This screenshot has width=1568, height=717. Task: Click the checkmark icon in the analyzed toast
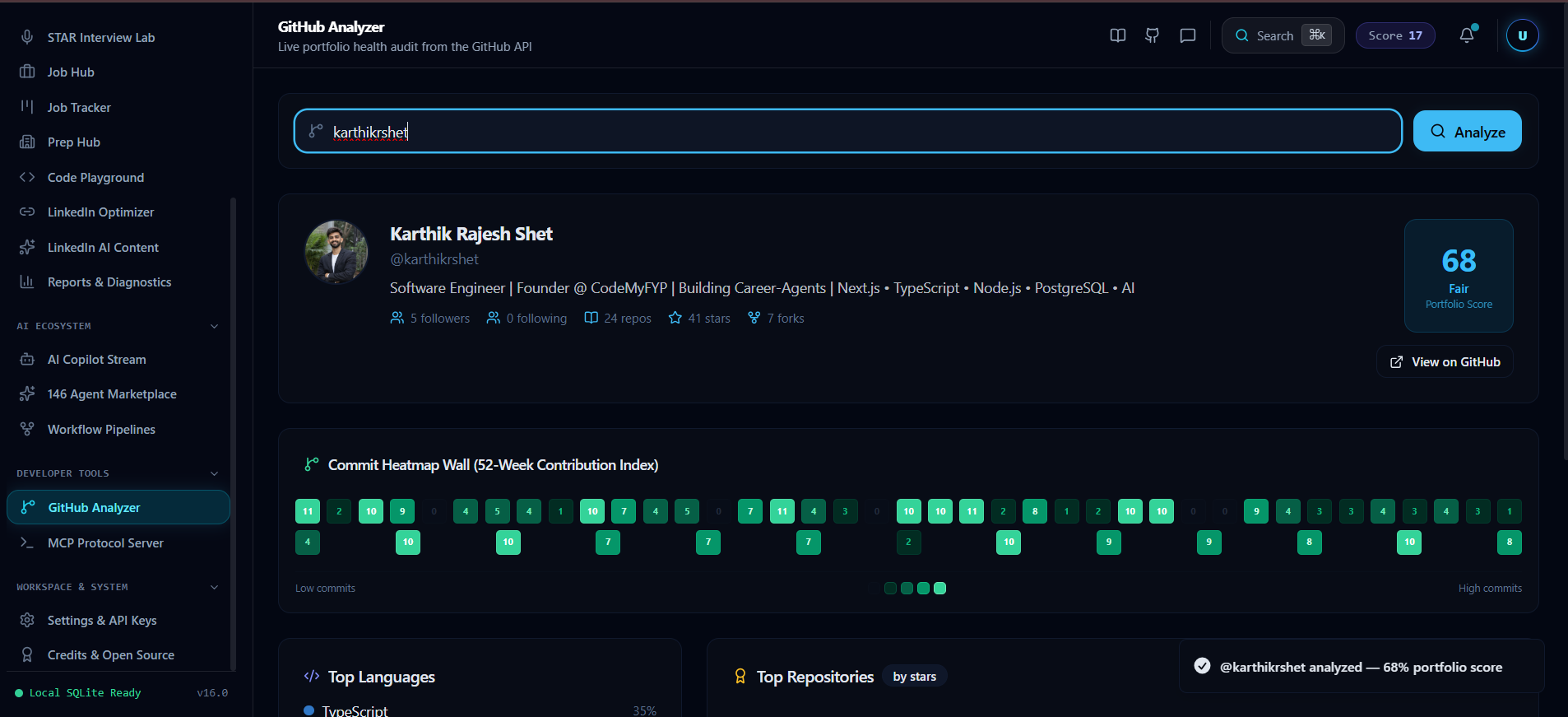coord(1202,666)
